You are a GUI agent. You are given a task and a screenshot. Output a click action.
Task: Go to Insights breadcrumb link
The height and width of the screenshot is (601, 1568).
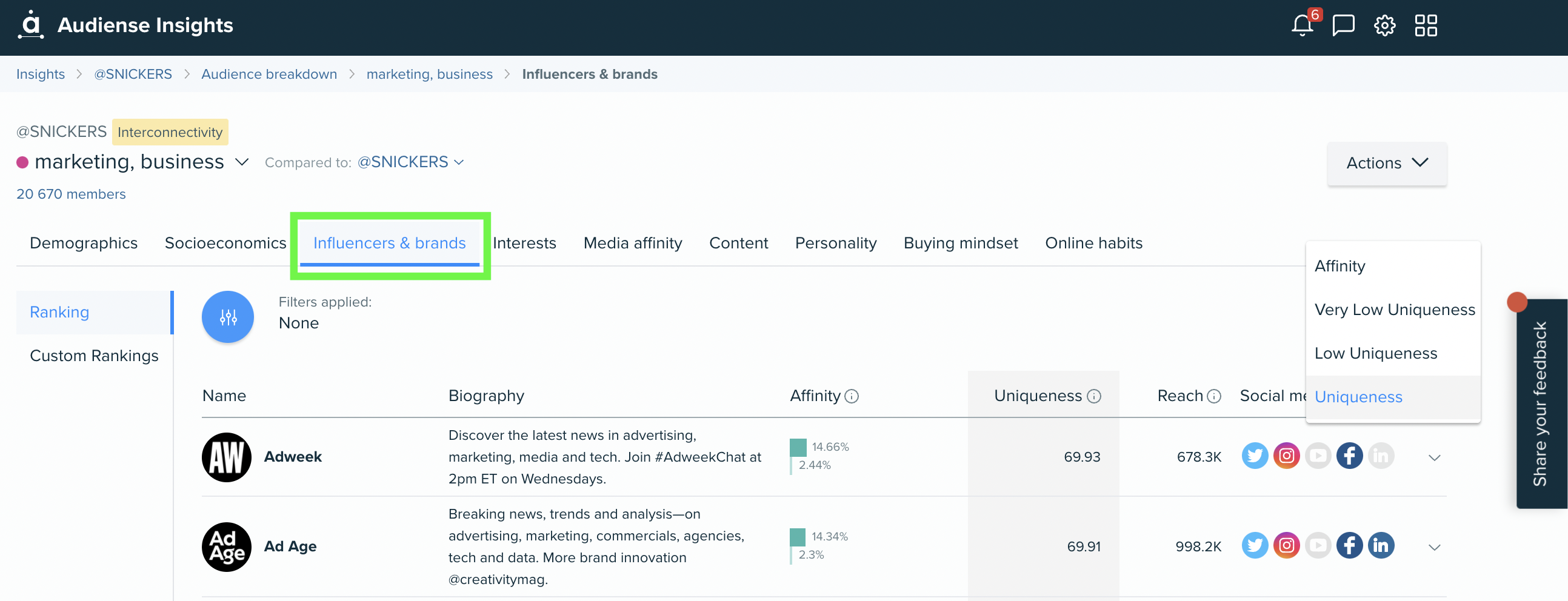[x=40, y=74]
